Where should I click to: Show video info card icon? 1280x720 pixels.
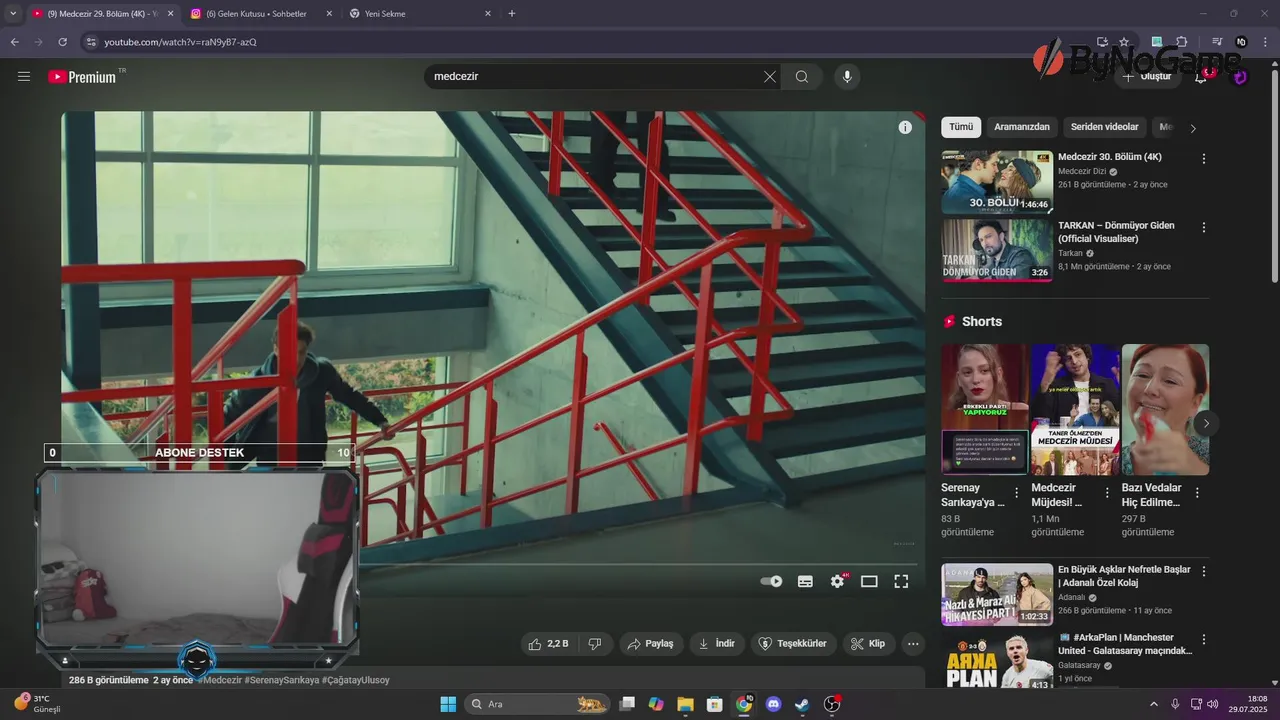[x=905, y=127]
